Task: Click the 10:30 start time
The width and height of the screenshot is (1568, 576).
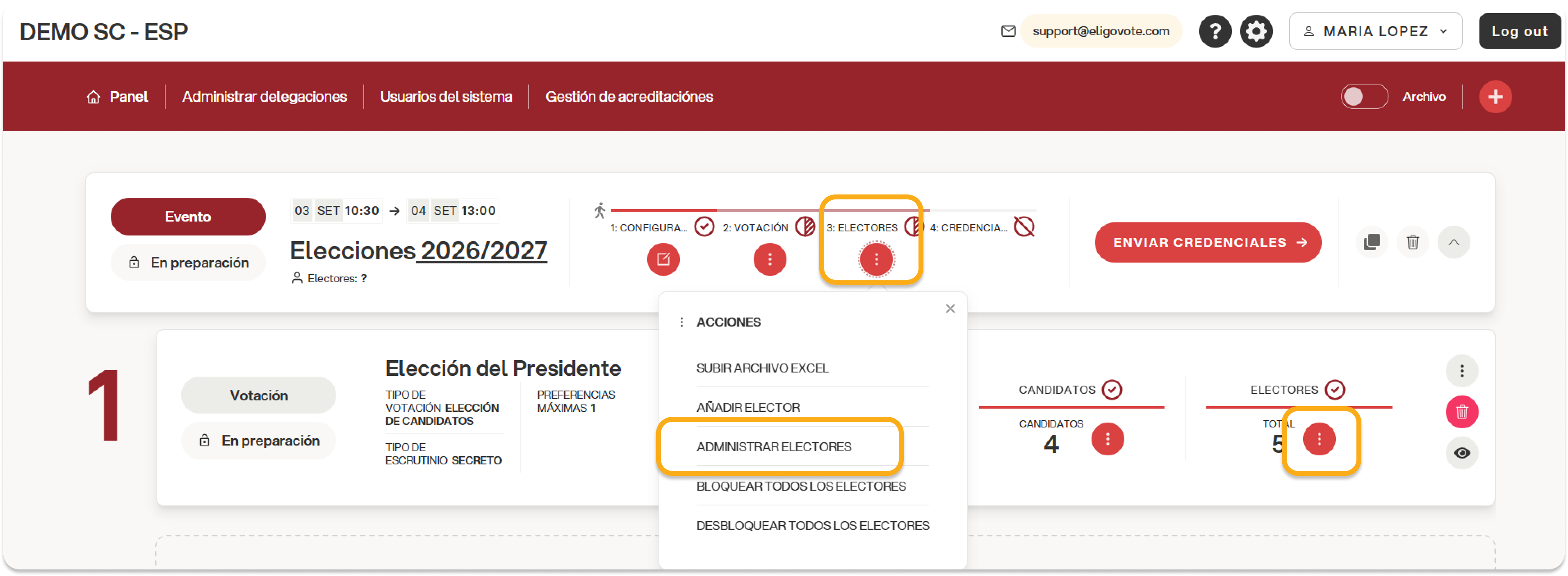Action: point(362,211)
